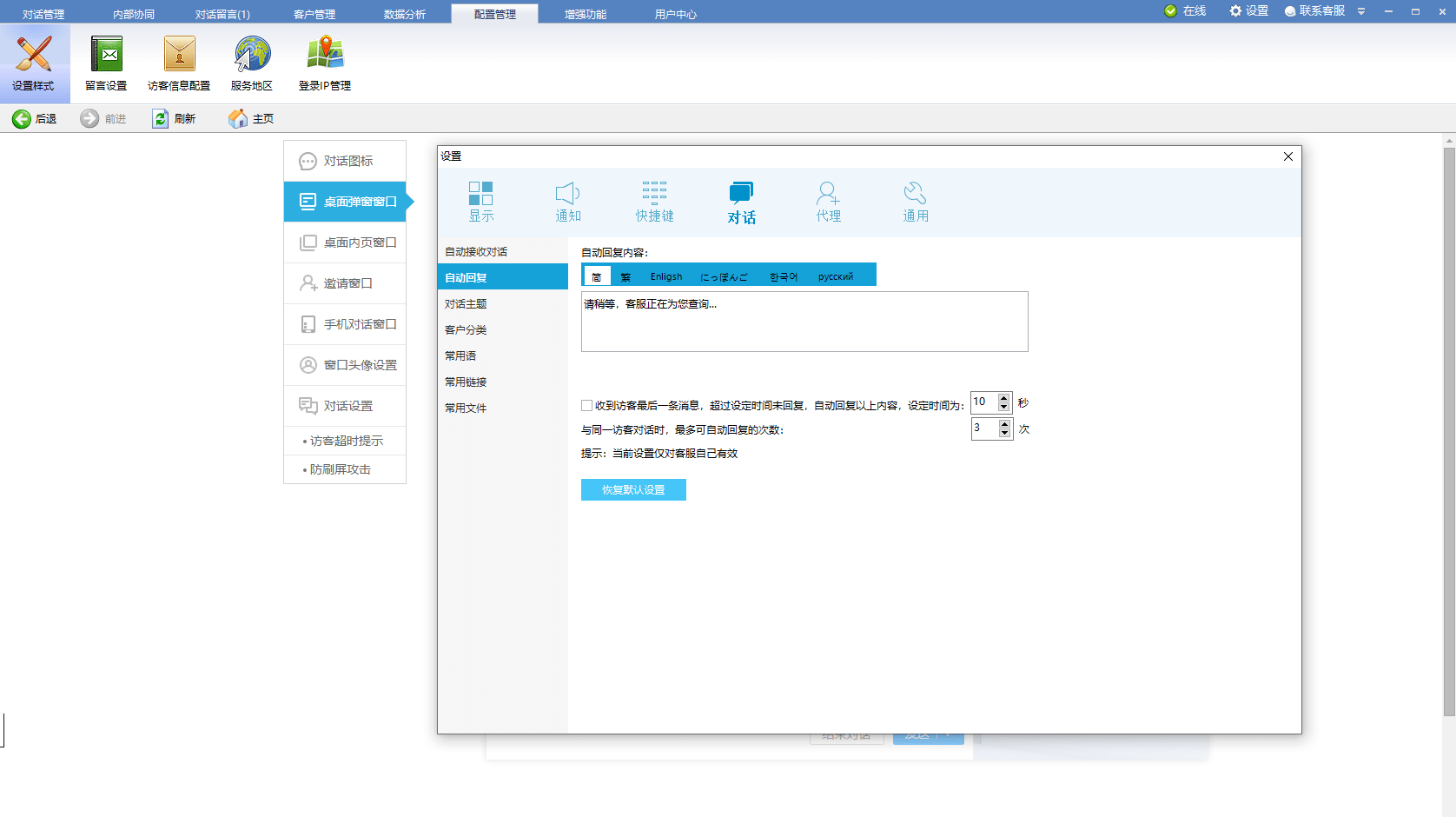Select 常用语 in the settings list
This screenshot has width=1456, height=817.
460,356
